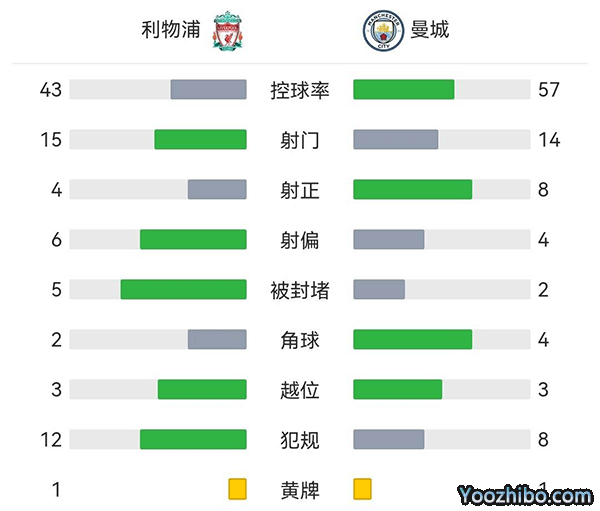Image resolution: width=600 pixels, height=511 pixels.
Task: Click the 越位 stat label
Action: (300, 390)
